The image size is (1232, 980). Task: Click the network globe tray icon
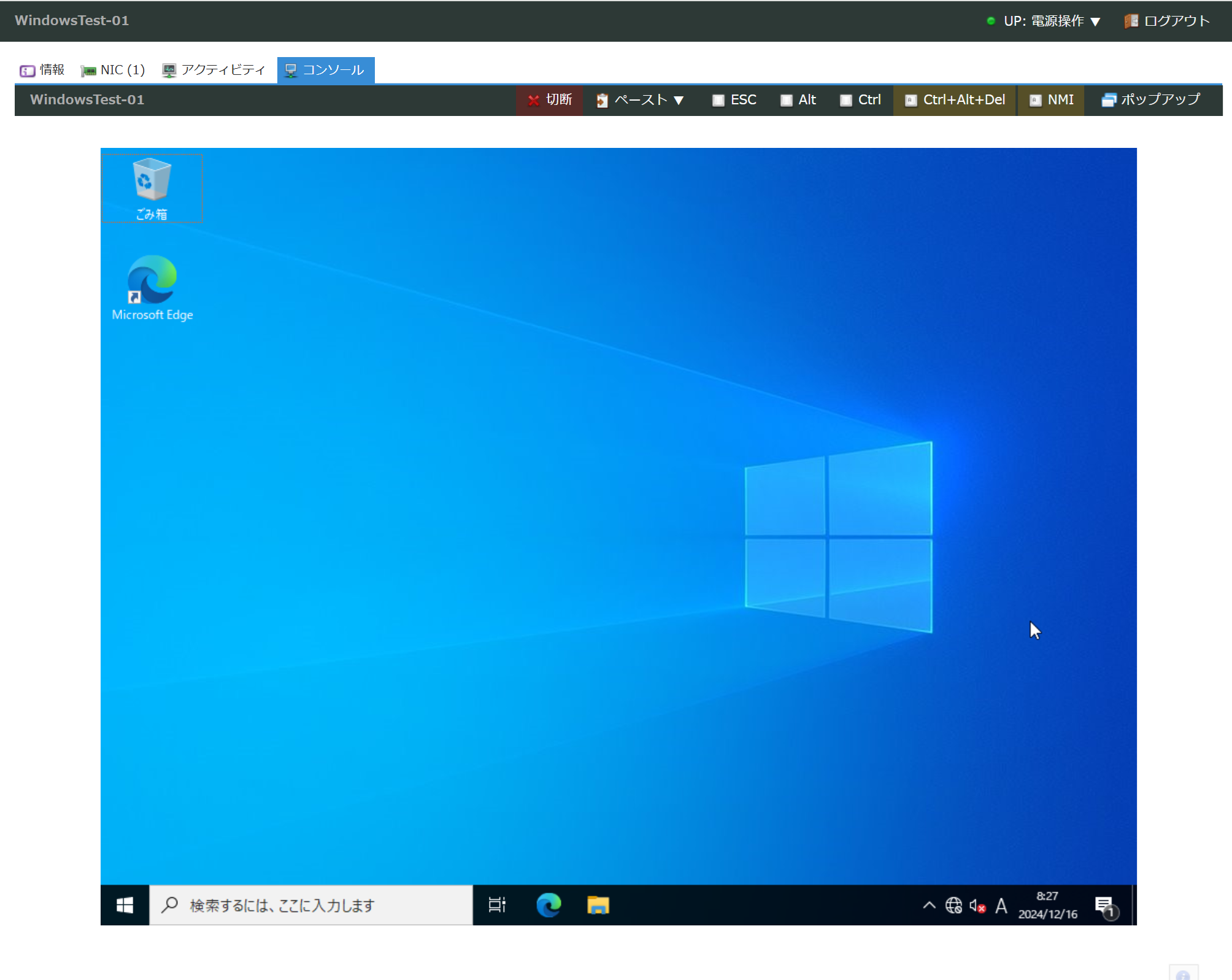(953, 906)
